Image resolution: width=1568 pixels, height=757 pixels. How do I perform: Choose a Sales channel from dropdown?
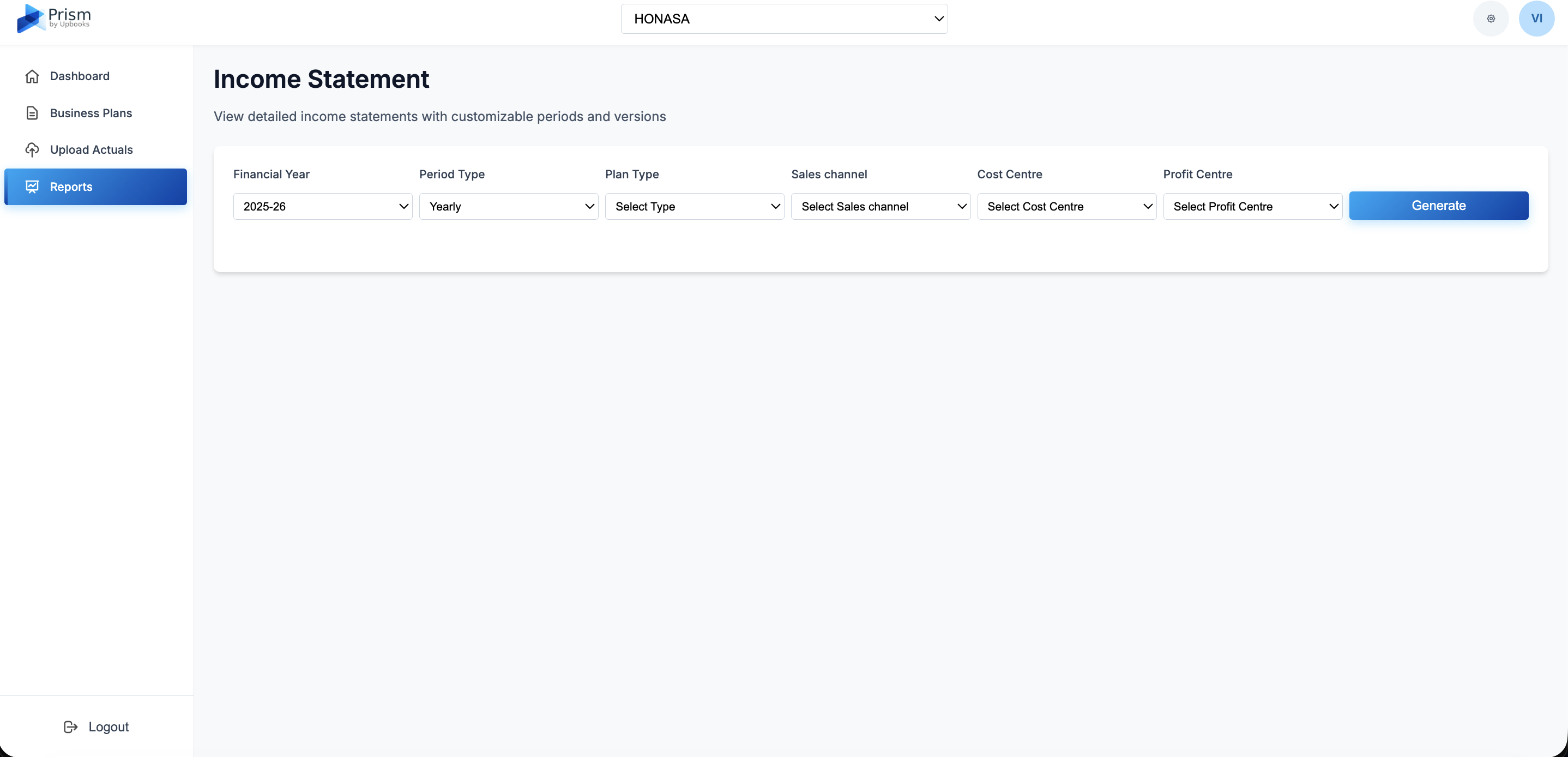point(880,207)
